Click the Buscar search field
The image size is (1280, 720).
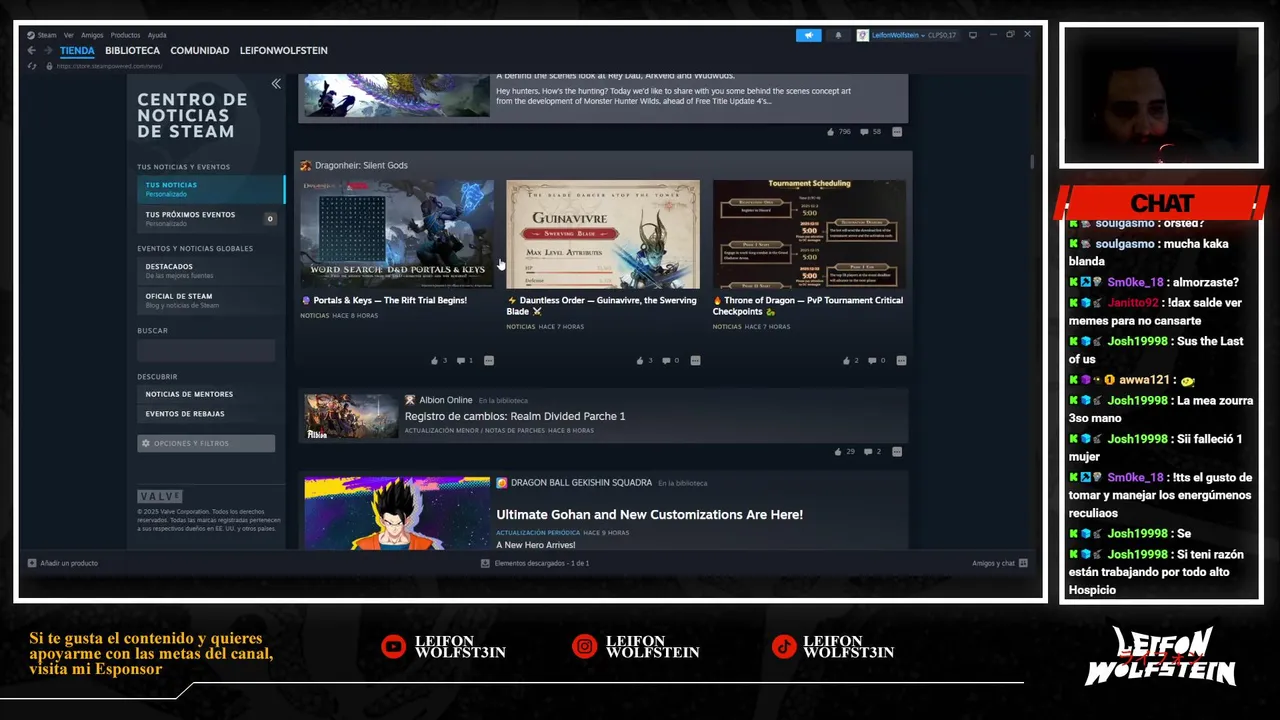[x=206, y=351]
